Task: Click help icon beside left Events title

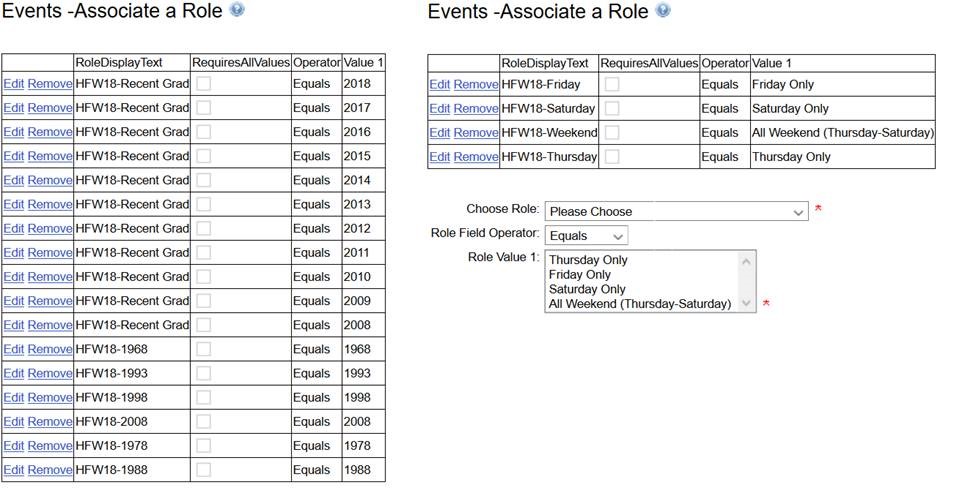Action: (236, 10)
